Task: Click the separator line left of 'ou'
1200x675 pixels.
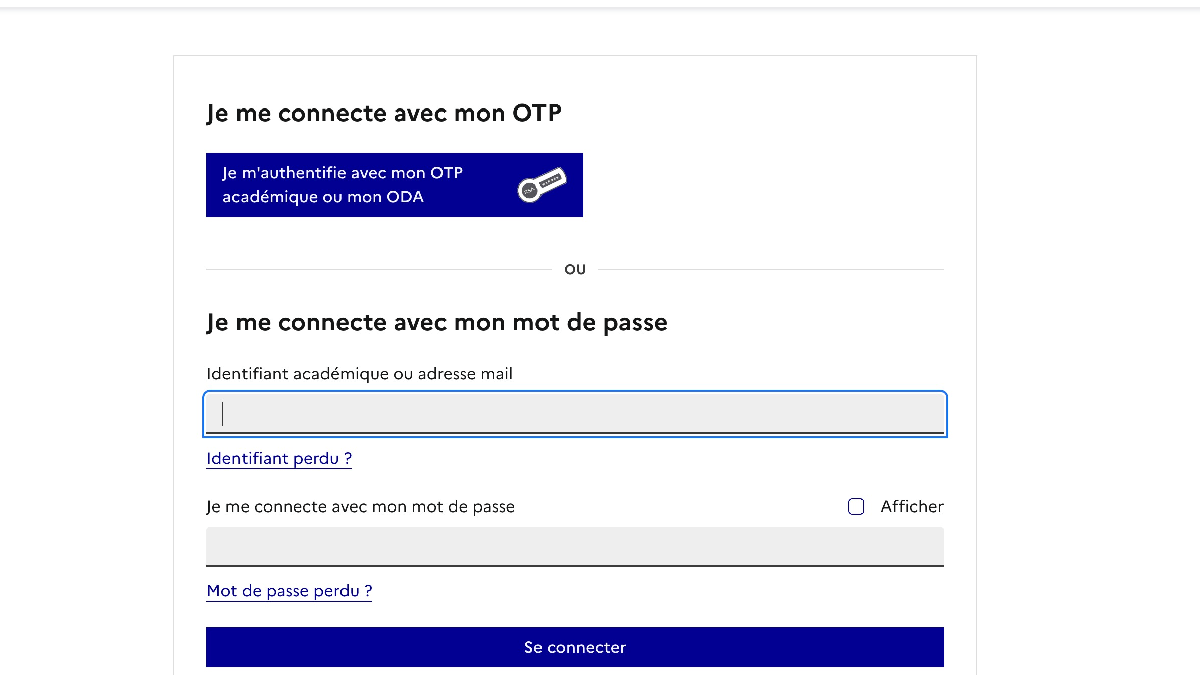Action: click(379, 270)
